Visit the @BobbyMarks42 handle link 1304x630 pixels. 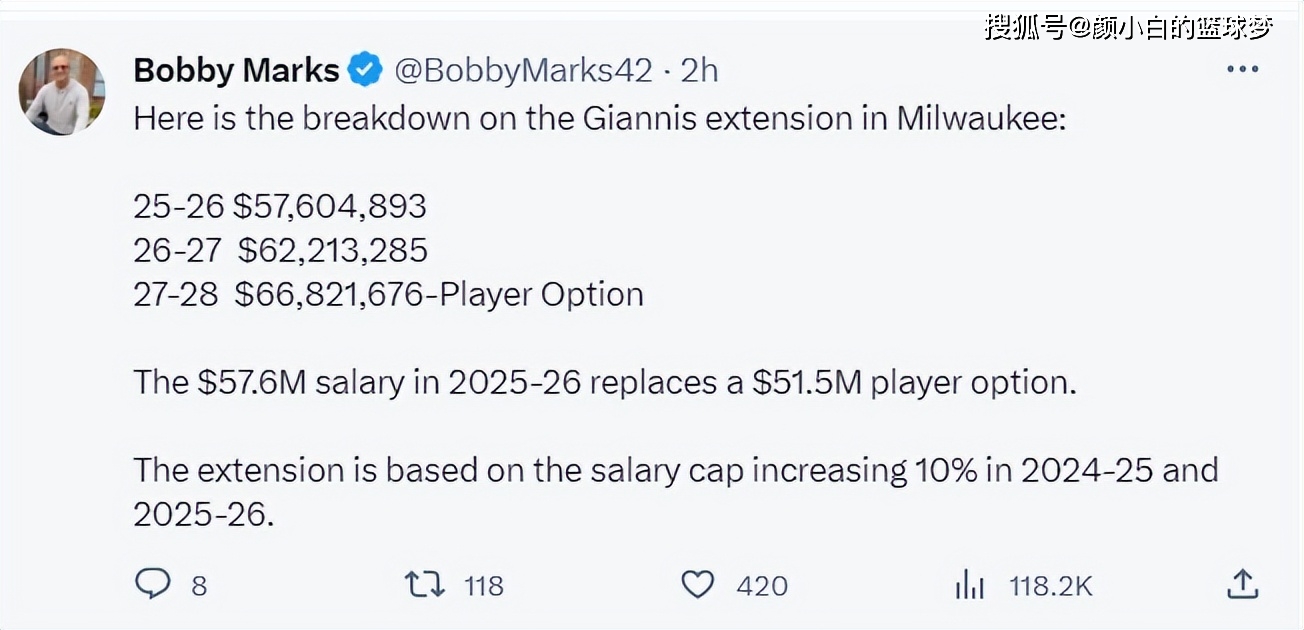(523, 70)
